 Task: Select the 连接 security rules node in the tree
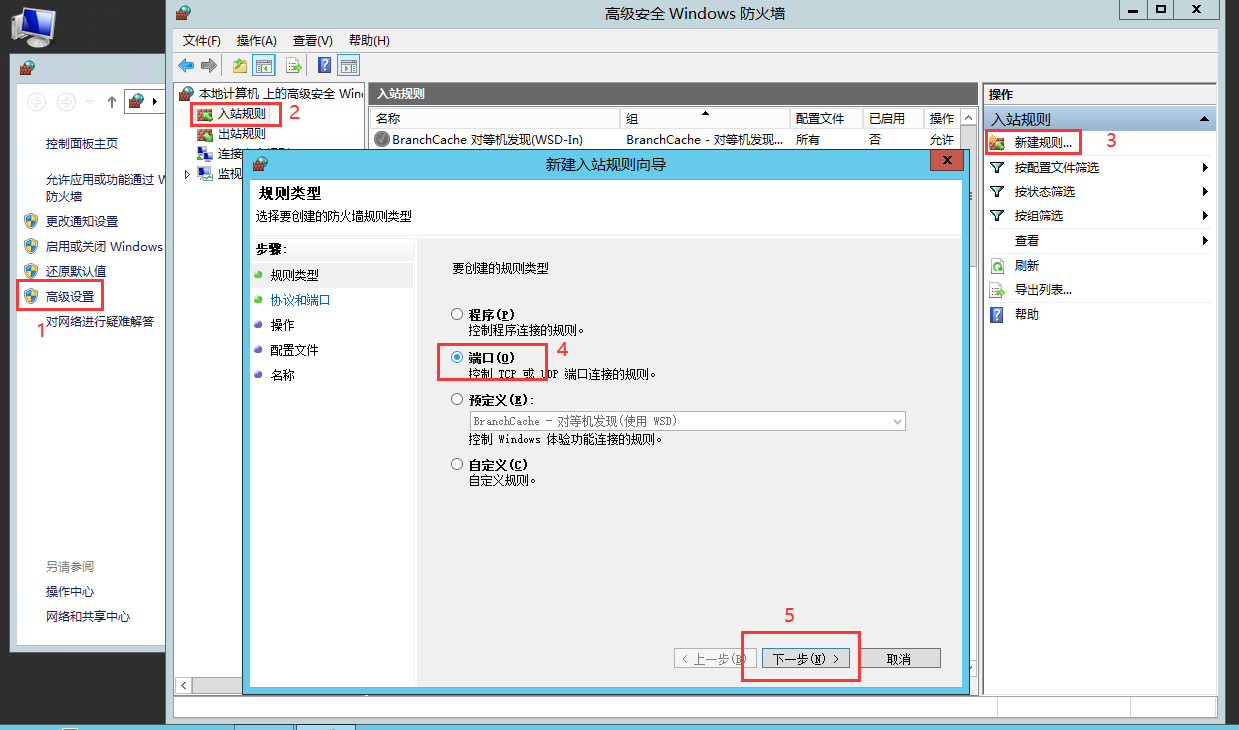pos(230,154)
